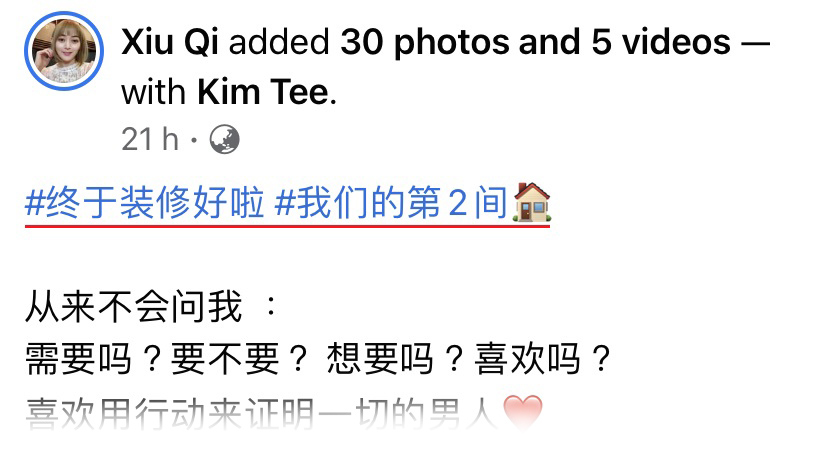Click the word added in the header
Screen dimensions: 828x472
coord(279,41)
